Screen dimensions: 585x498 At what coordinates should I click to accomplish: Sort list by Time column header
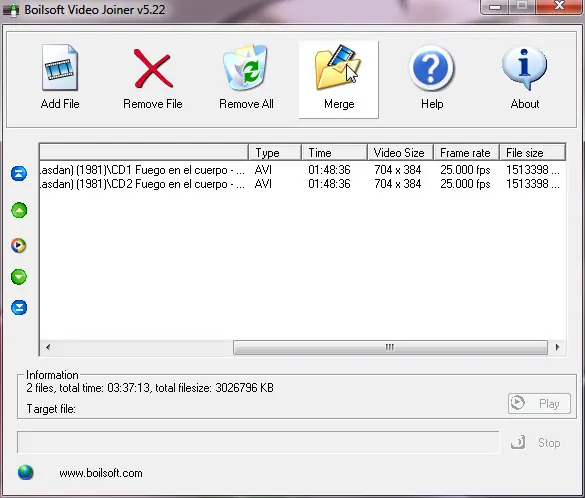point(334,153)
